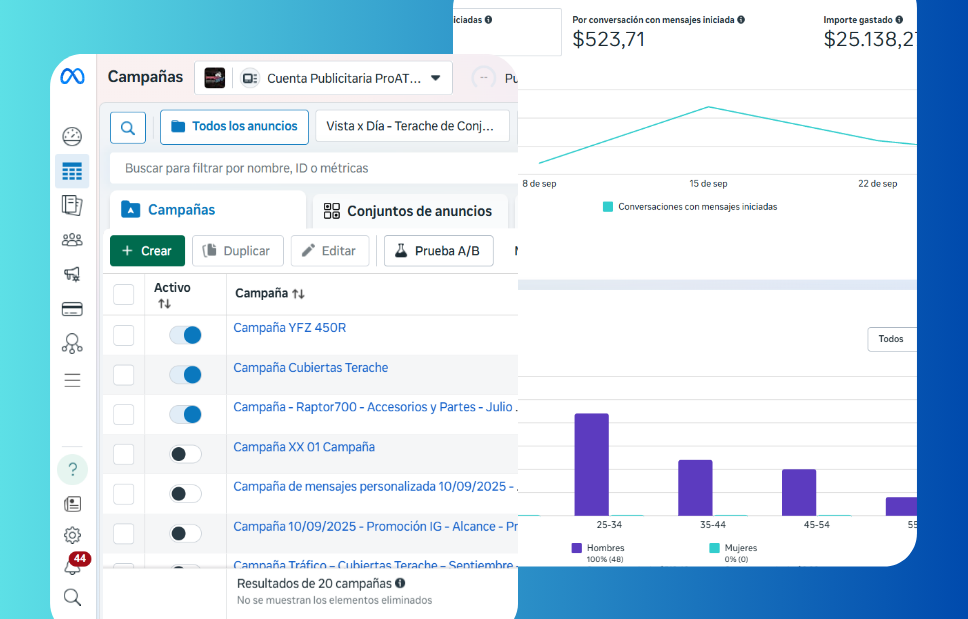Click the green Crear button

(x=147, y=251)
